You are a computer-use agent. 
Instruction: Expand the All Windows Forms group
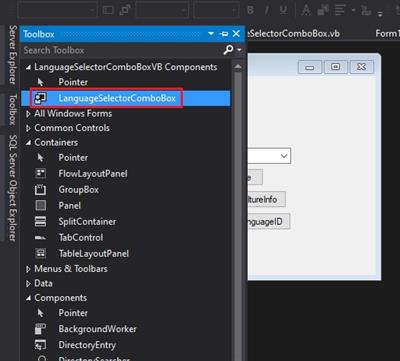29,114
